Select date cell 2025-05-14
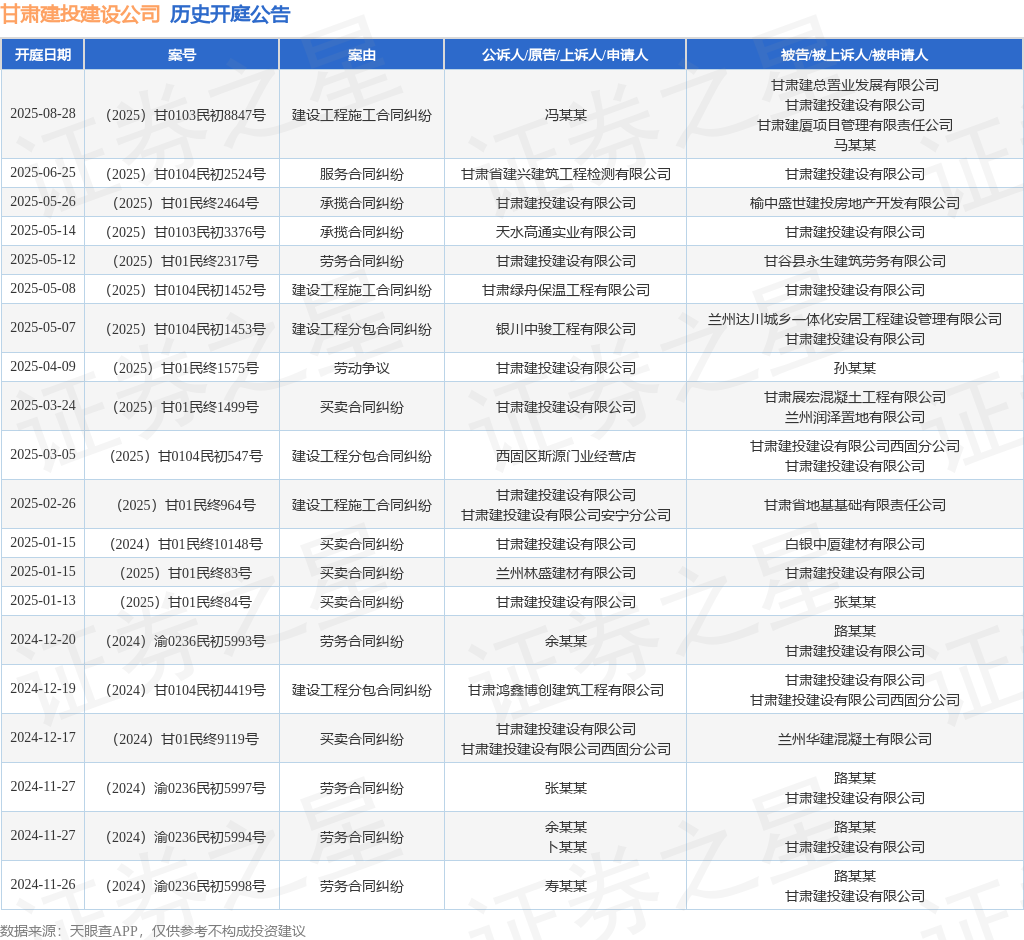1024x940 pixels. (43, 231)
